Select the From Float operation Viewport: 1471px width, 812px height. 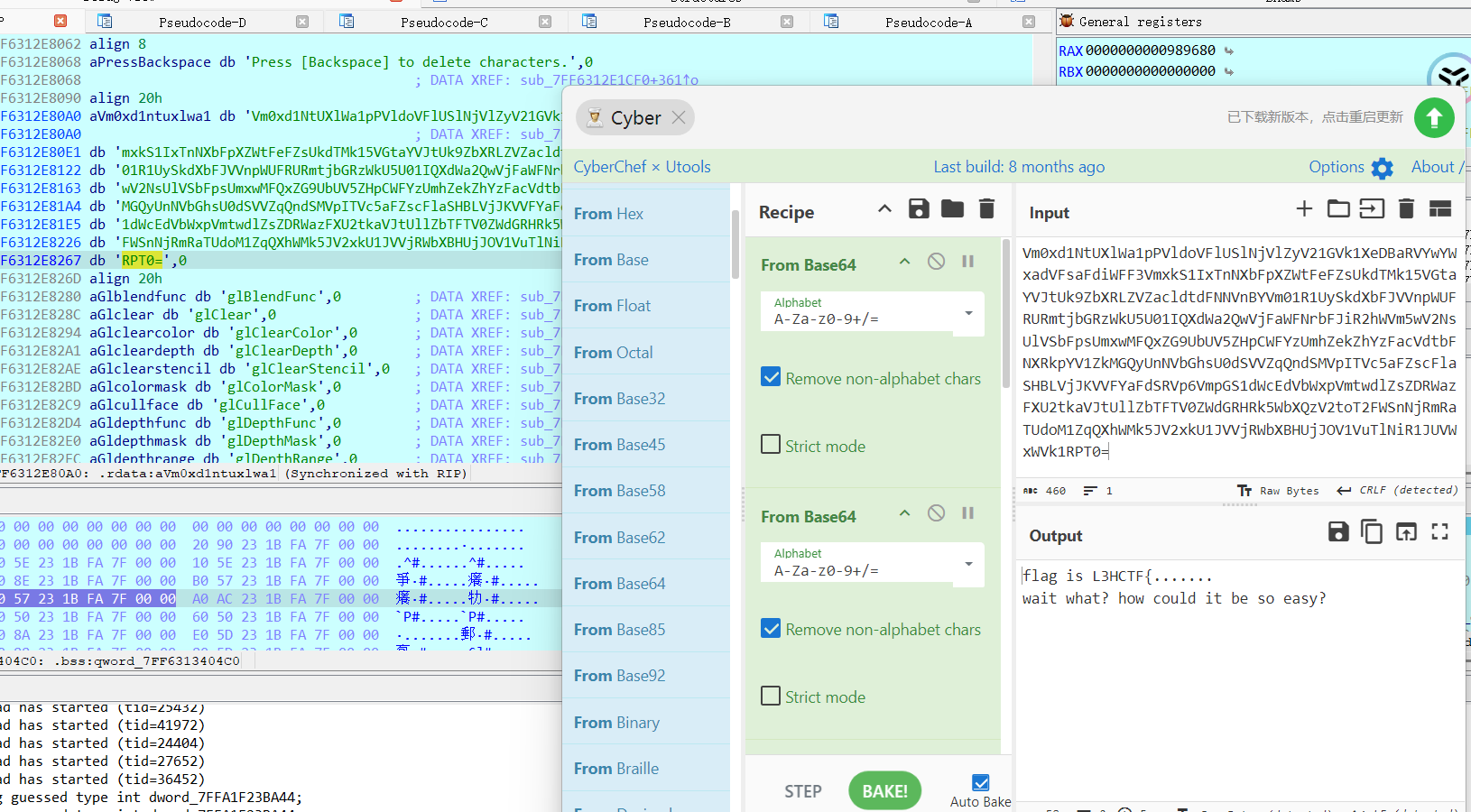pyautogui.click(x=646, y=306)
